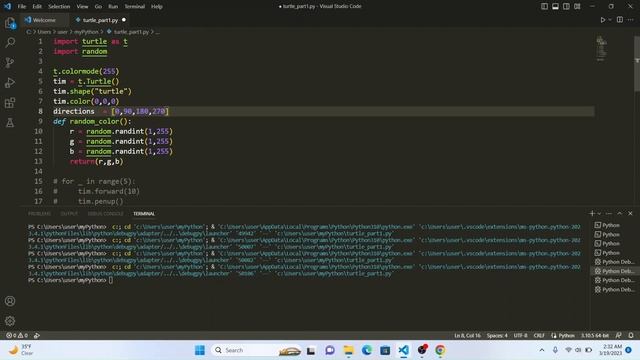640x360 pixels.
Task: Select the highlighted Python Deb... terminal entry
Action: [x=615, y=271]
